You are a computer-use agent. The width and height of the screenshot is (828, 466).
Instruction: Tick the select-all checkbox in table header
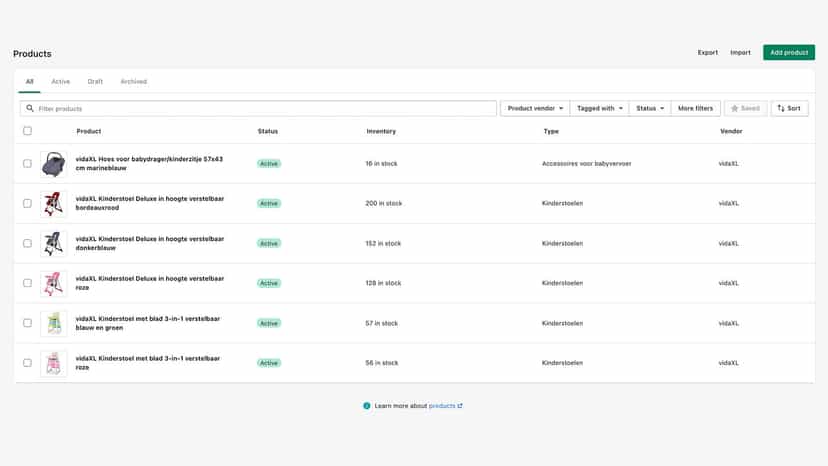tap(27, 131)
